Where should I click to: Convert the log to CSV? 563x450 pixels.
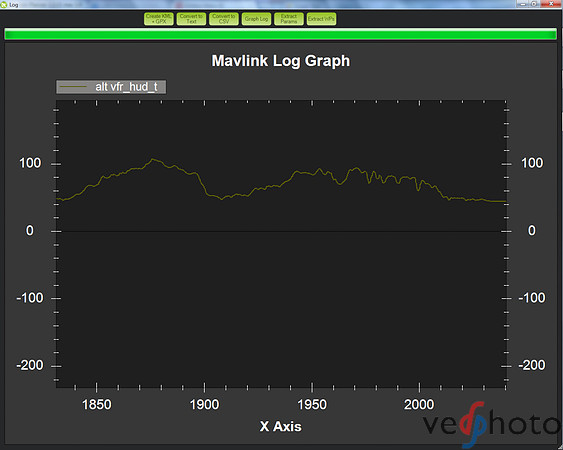(x=224, y=19)
